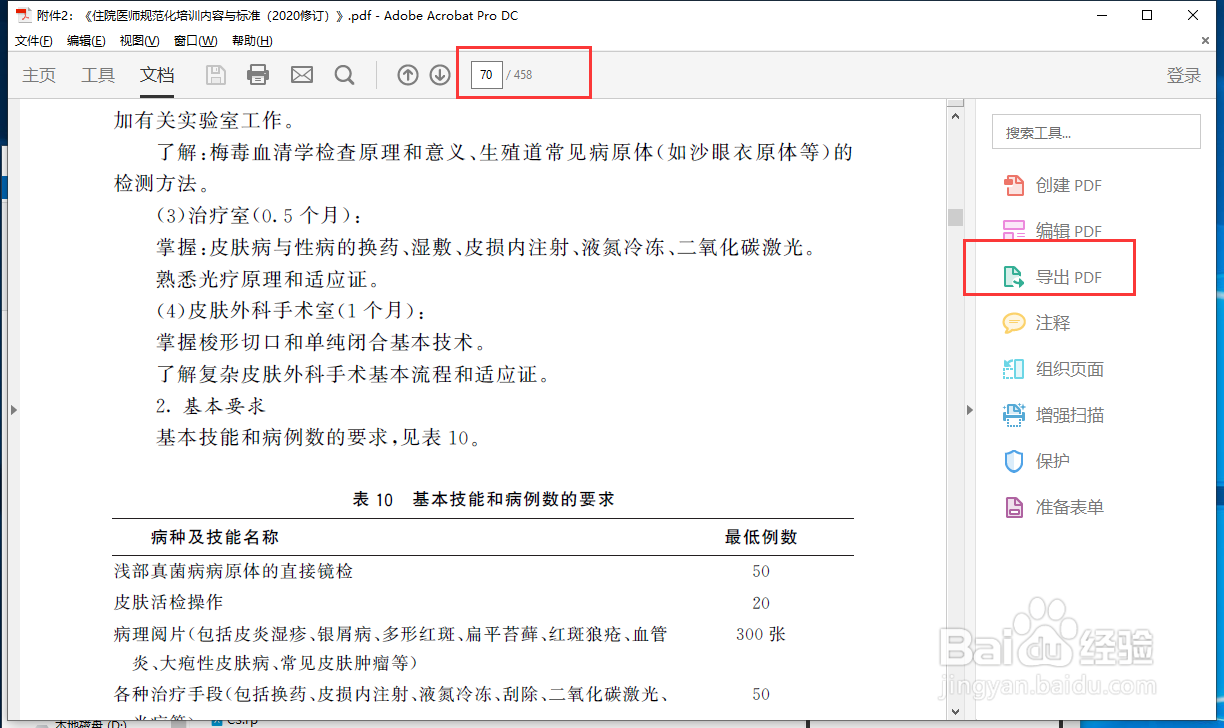This screenshot has height=728, width=1224.
Task: Select 增强扫描 tool label
Action: pyautogui.click(x=1070, y=415)
